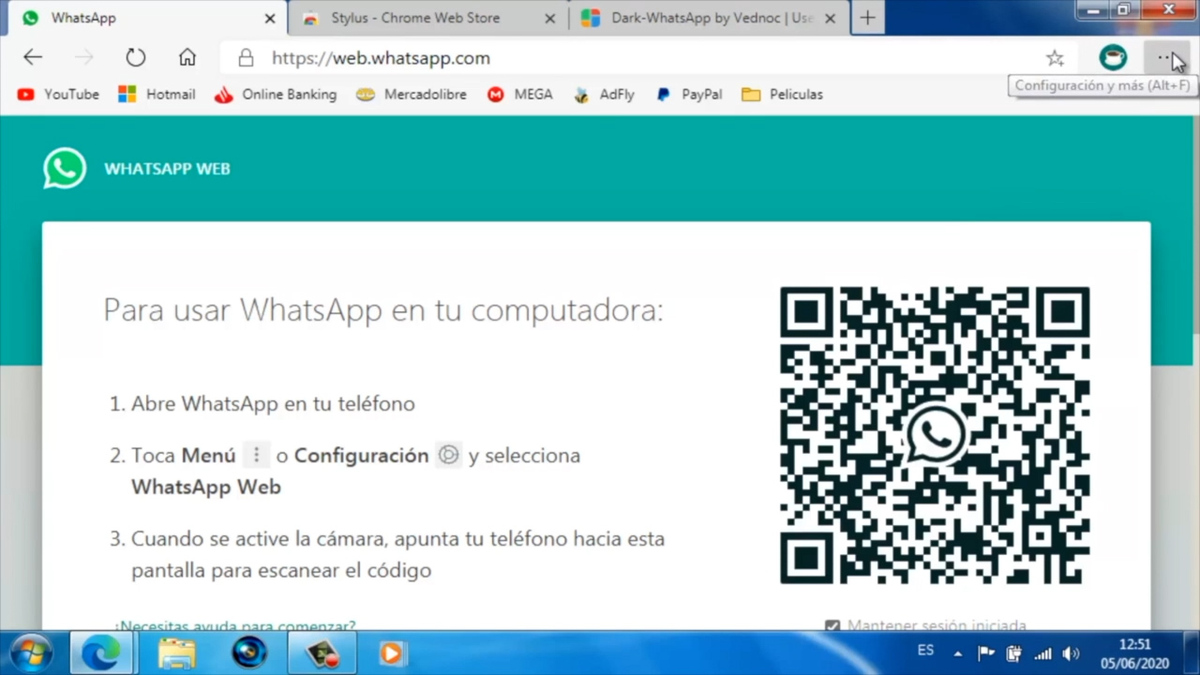Close the WhatsApp tab

270,18
